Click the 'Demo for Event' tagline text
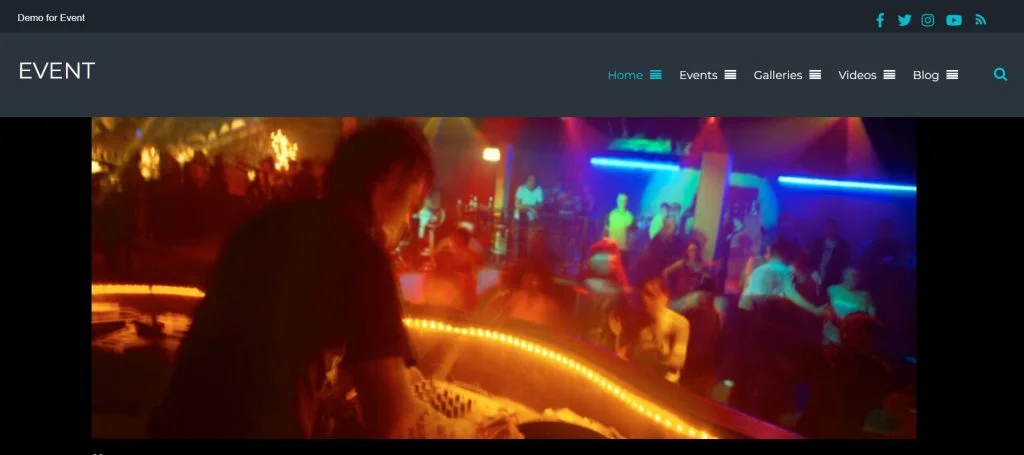This screenshot has height=455, width=1024. coord(51,18)
